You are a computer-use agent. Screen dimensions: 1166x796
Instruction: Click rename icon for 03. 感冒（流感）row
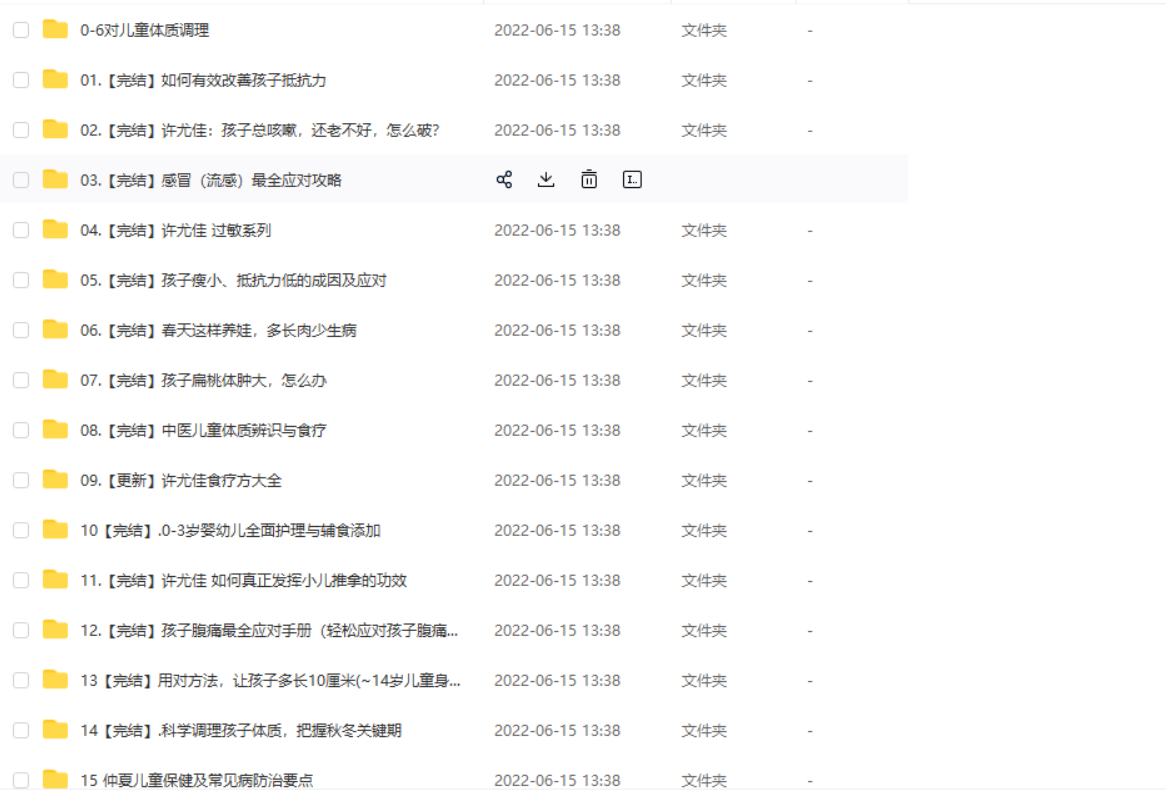[x=632, y=179]
